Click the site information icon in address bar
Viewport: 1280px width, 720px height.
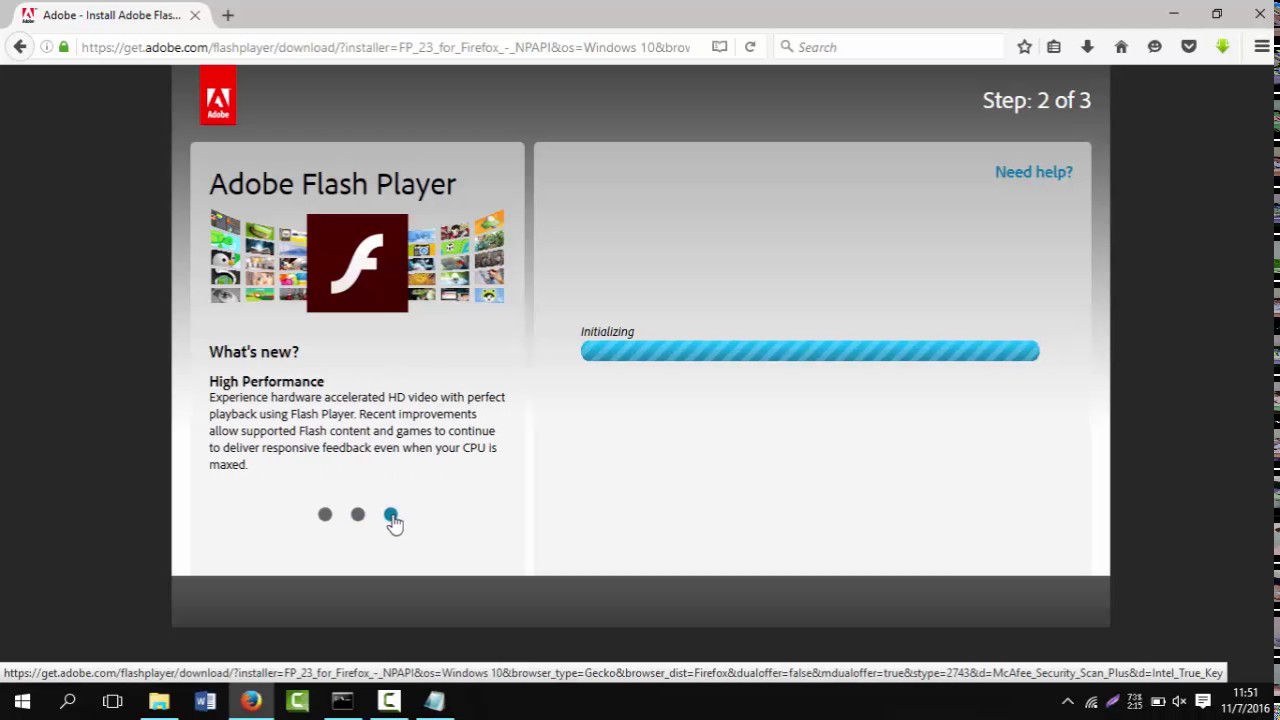click(47, 47)
